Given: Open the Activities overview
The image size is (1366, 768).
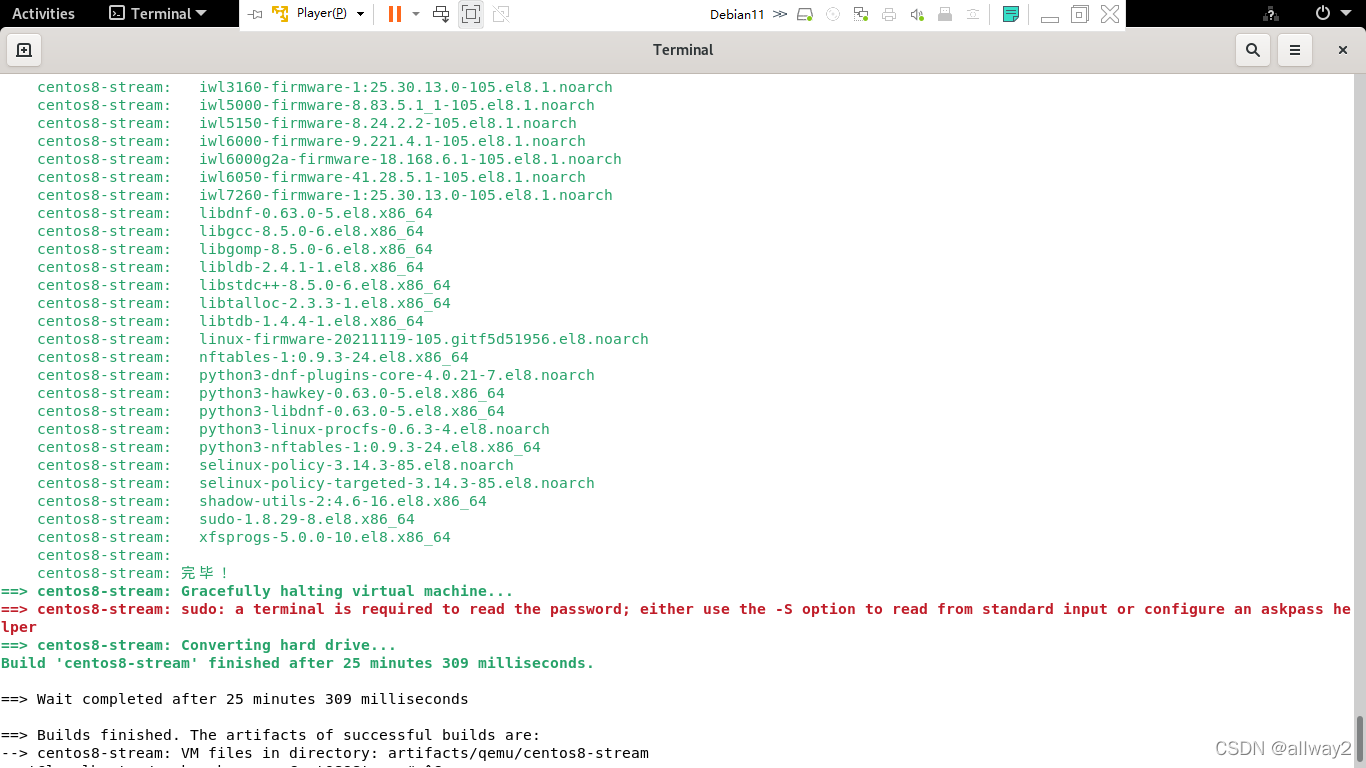Looking at the screenshot, I should coord(43,14).
